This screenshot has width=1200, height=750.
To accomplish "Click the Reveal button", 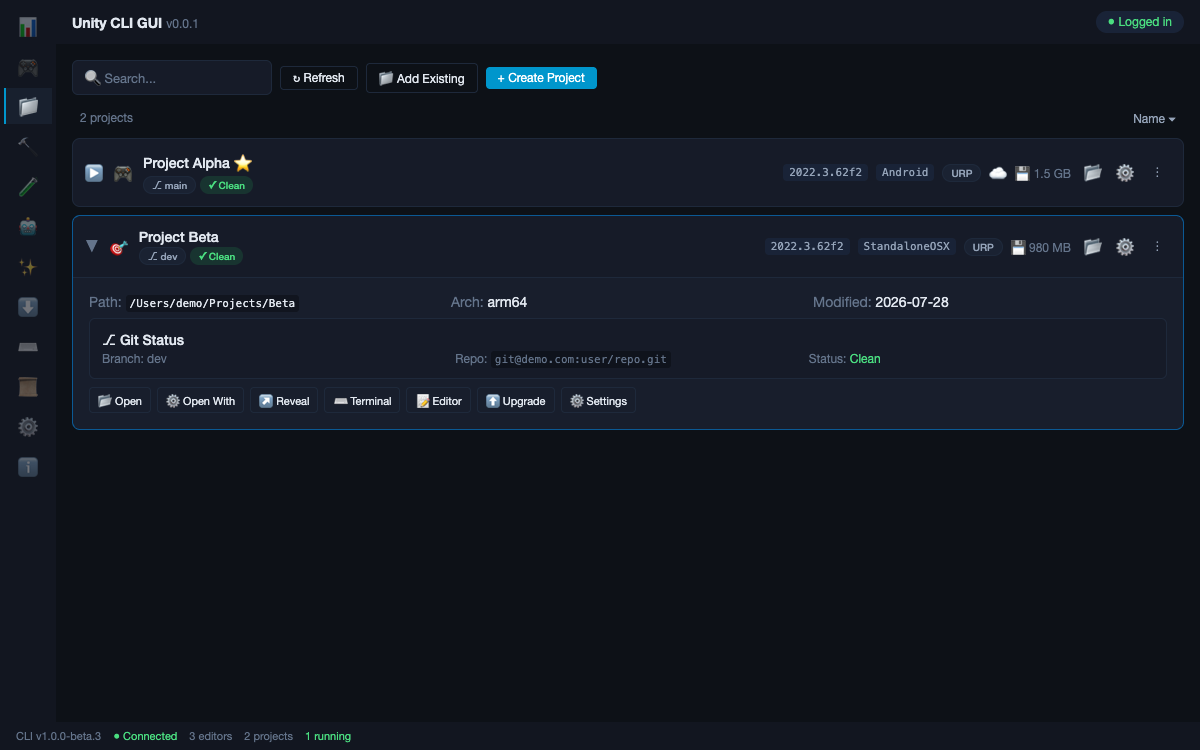I will 284,401.
